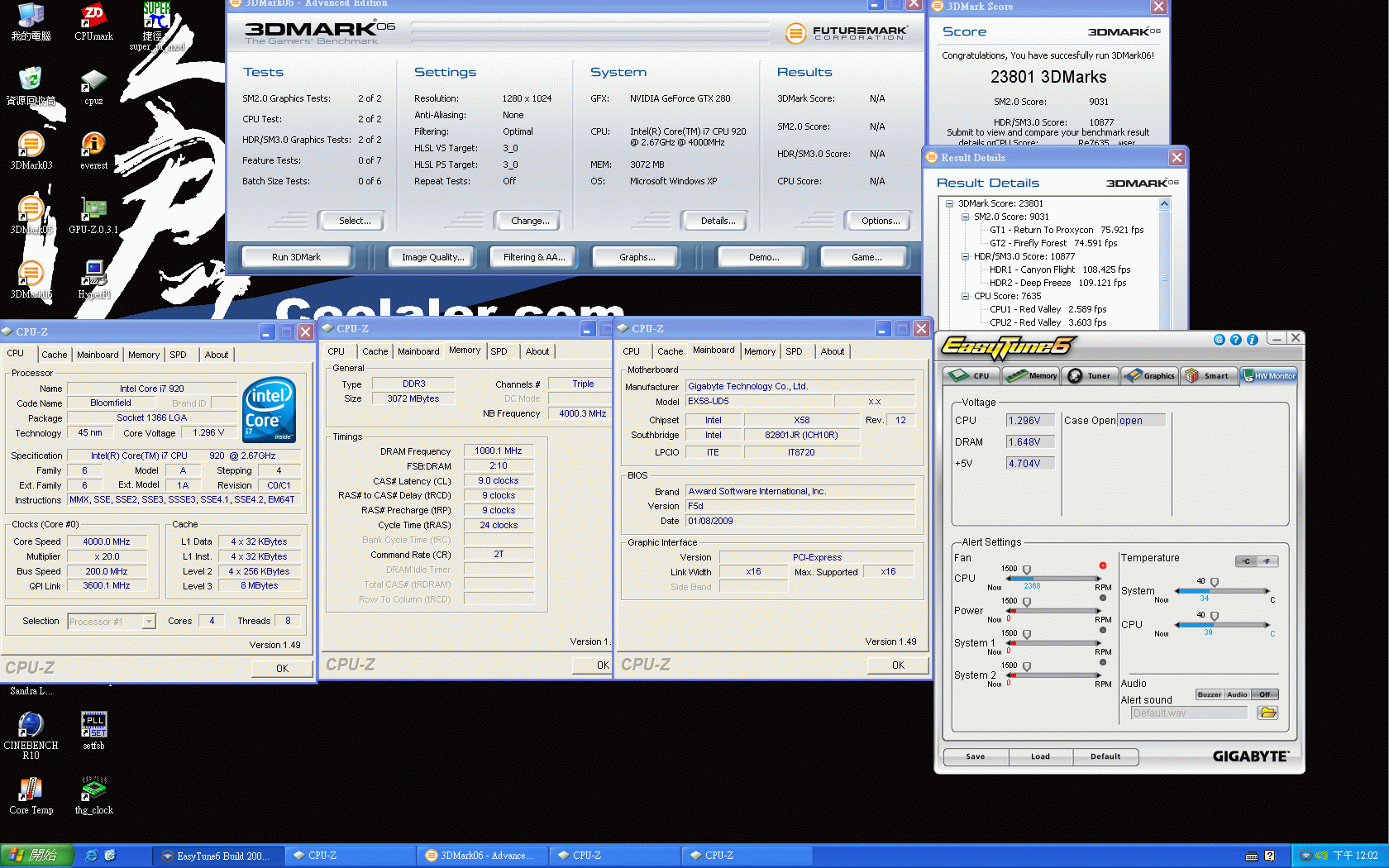Open the super_pi_mod desktop shortcut
The height and width of the screenshot is (868, 1389).
[155, 27]
